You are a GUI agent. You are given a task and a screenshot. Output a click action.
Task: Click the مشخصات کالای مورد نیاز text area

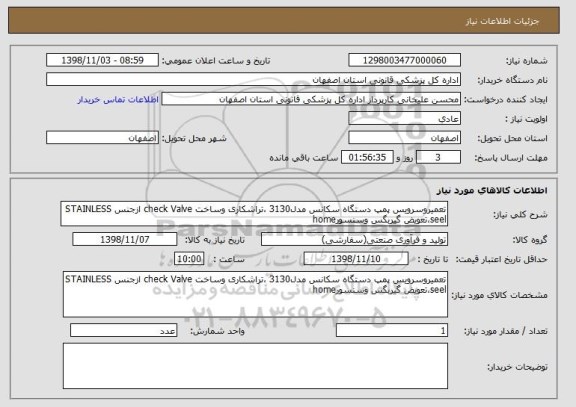tap(255, 294)
